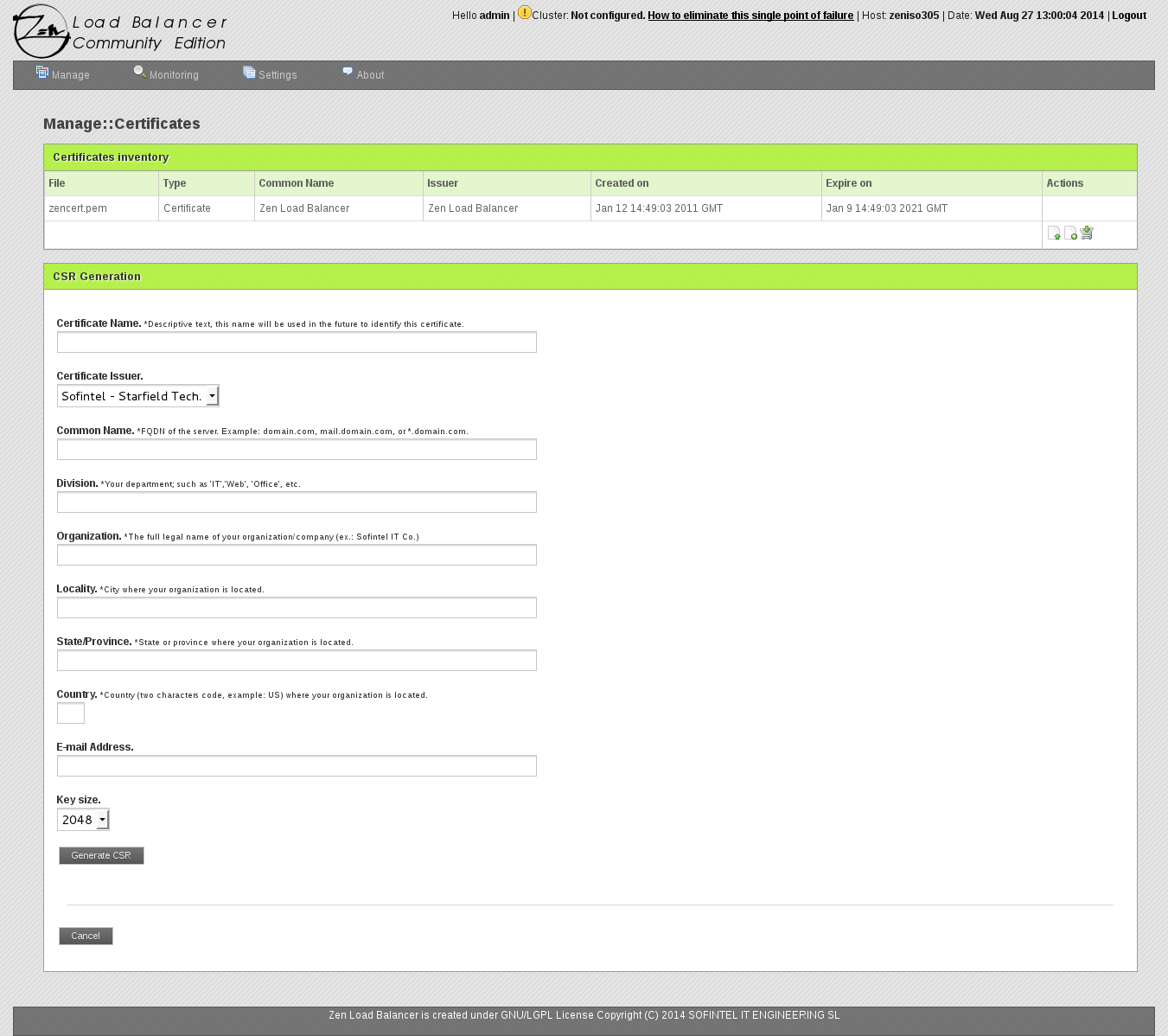Open the Manage menu
This screenshot has width=1168, height=1036.
point(70,75)
